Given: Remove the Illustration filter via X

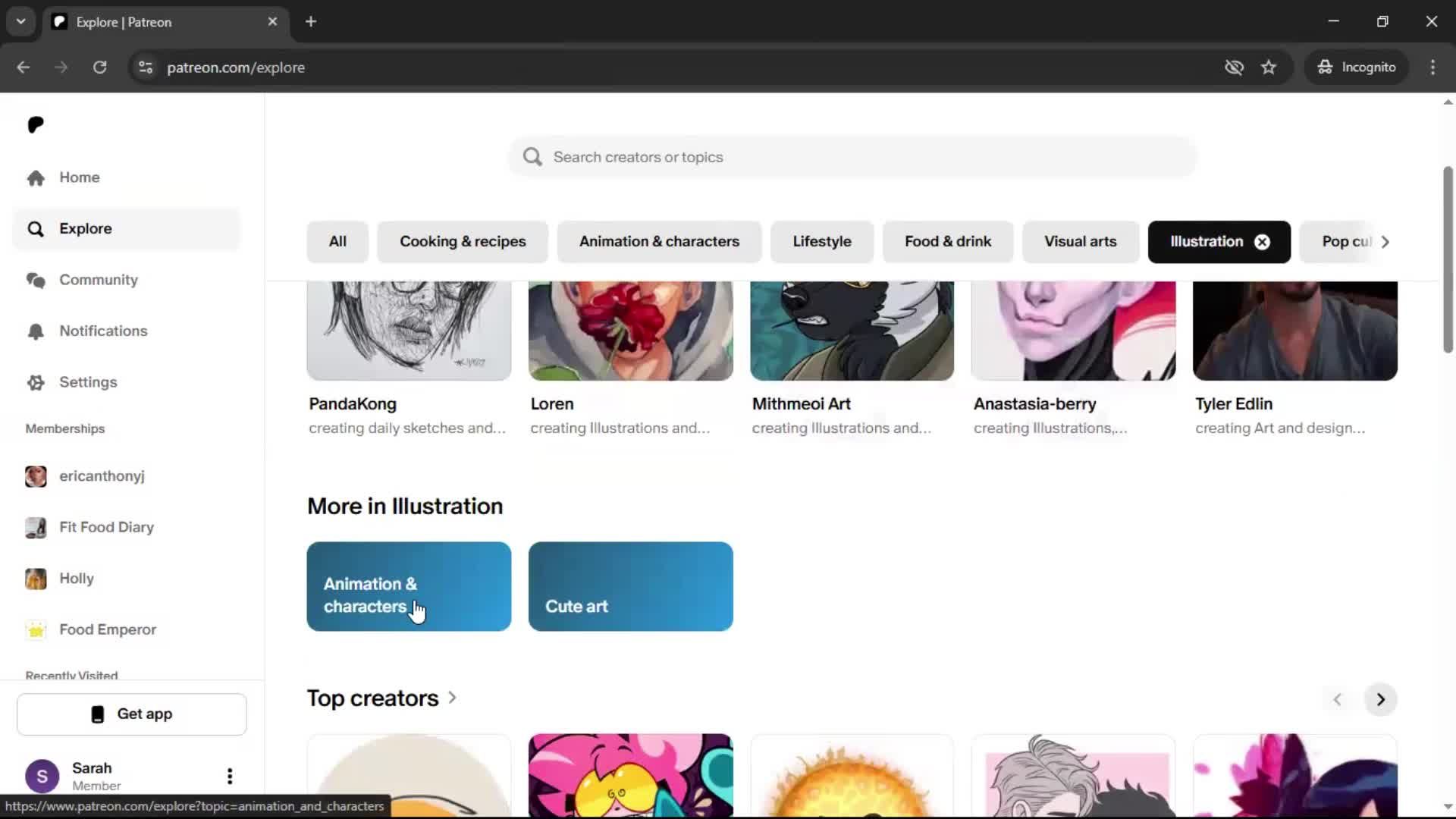Looking at the screenshot, I should click(x=1262, y=242).
